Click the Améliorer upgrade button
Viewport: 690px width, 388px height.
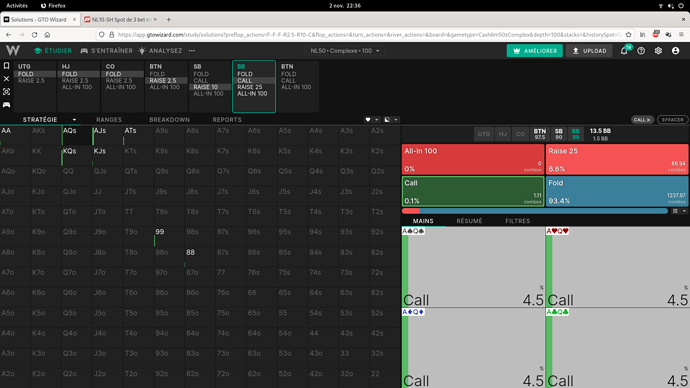[535, 51]
